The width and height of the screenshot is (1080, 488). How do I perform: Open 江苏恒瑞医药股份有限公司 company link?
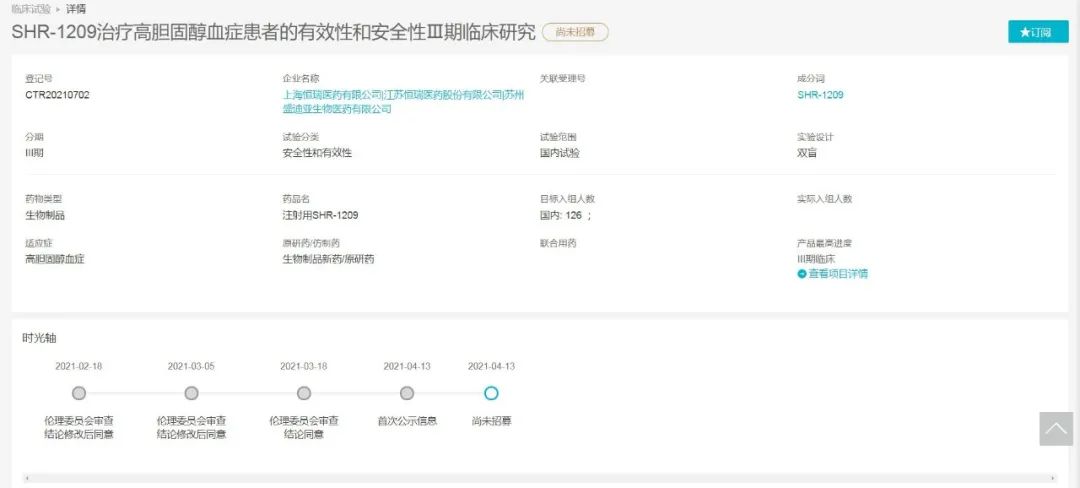(x=442, y=95)
